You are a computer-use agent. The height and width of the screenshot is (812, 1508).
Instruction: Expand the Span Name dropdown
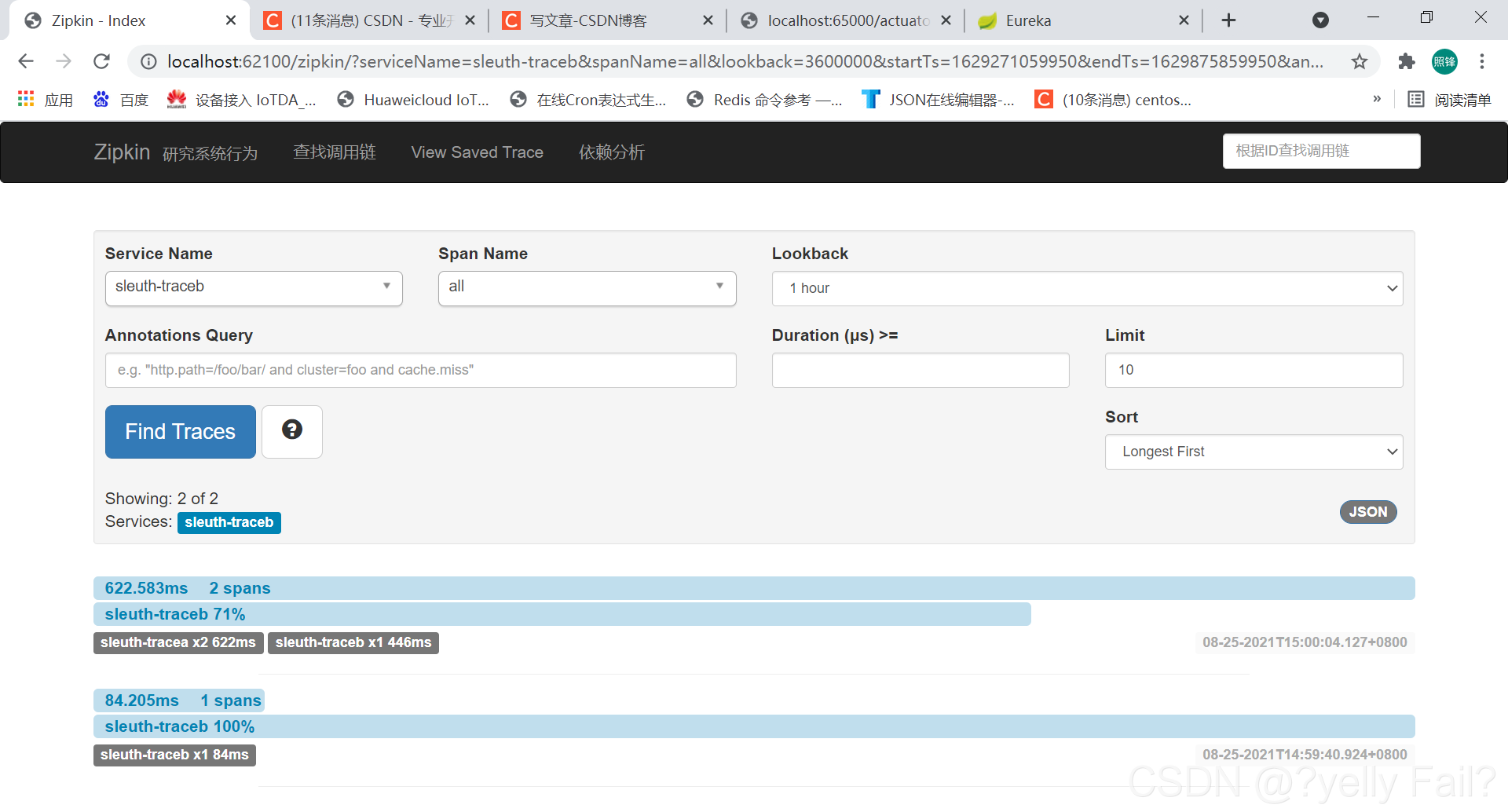coord(587,288)
